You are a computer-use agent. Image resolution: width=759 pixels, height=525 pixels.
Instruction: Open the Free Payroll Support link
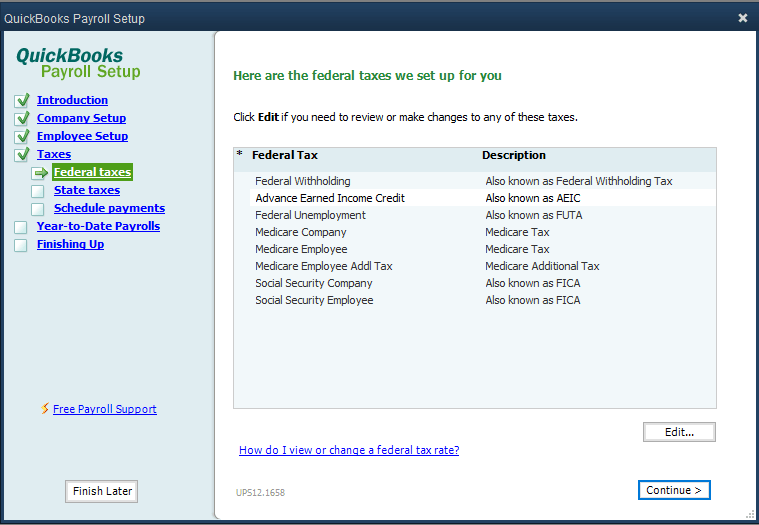click(105, 409)
